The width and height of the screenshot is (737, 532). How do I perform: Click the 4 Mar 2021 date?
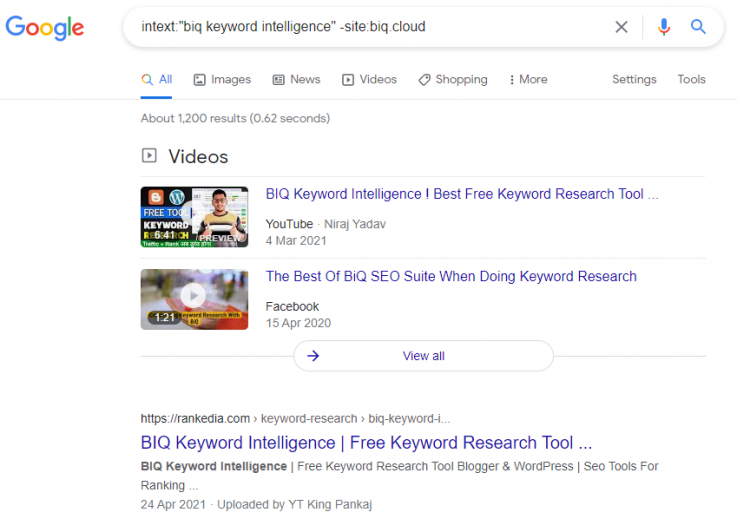[x=296, y=241]
